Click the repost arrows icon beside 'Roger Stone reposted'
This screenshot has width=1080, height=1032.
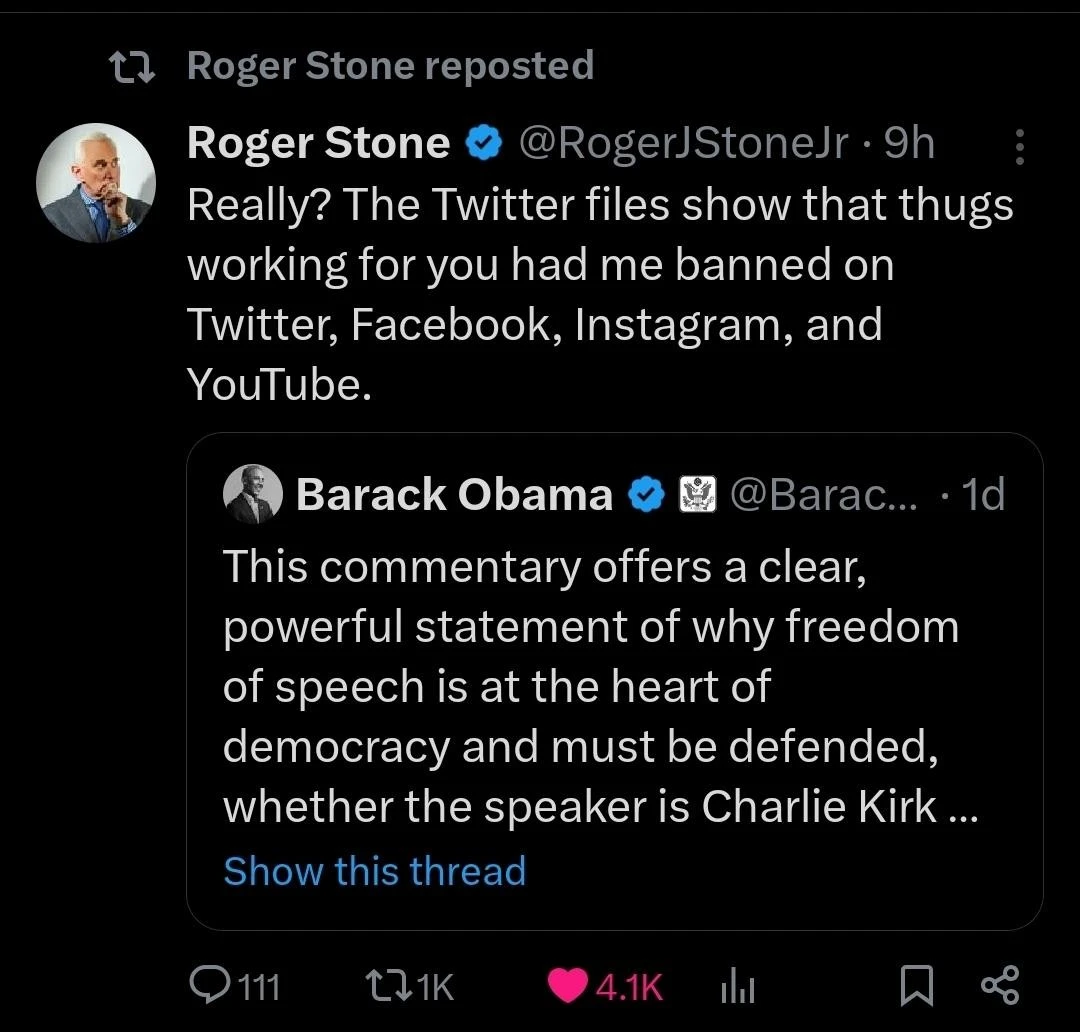pyautogui.click(x=132, y=66)
